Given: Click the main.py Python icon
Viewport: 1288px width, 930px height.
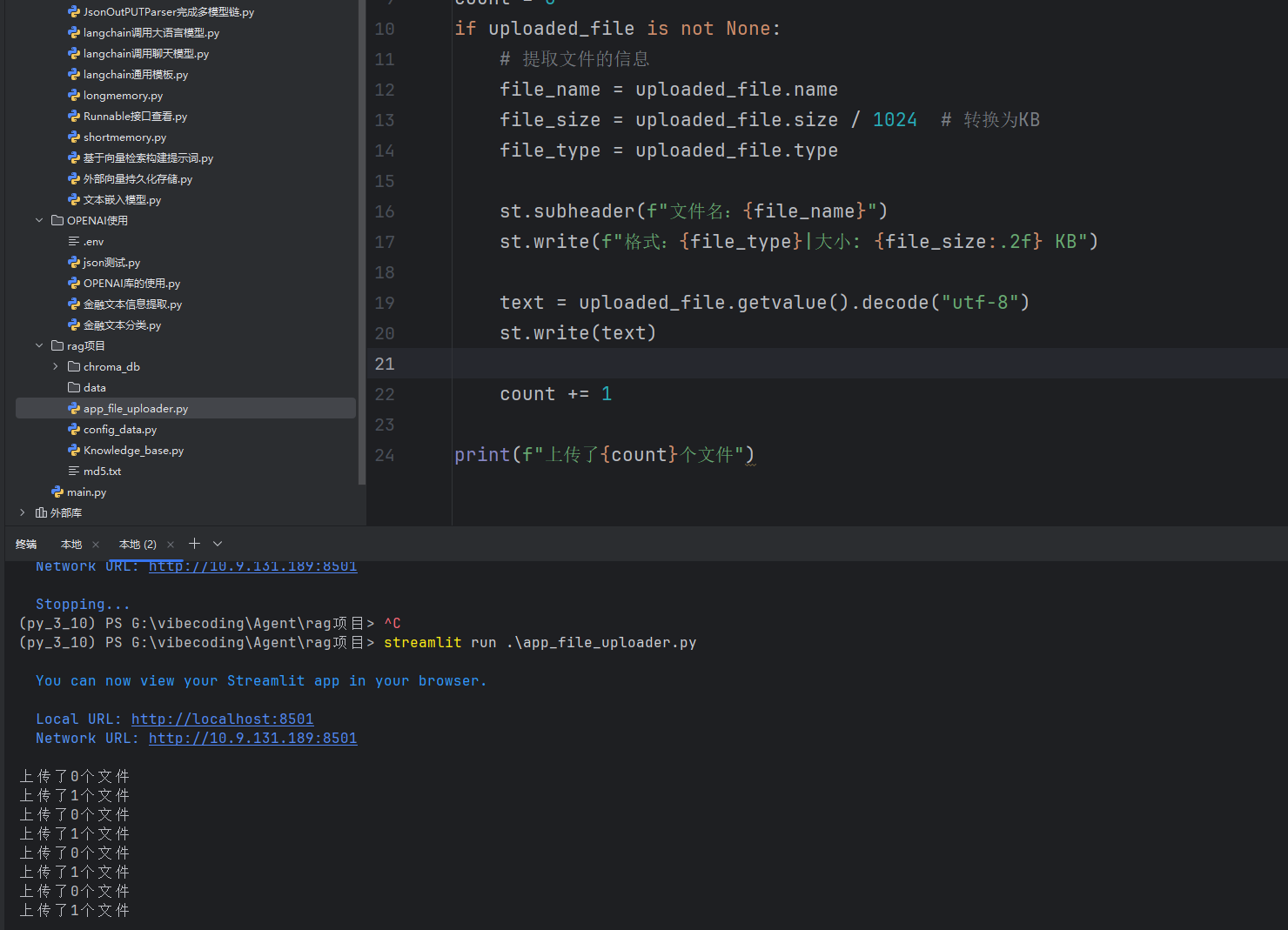Looking at the screenshot, I should [x=57, y=492].
